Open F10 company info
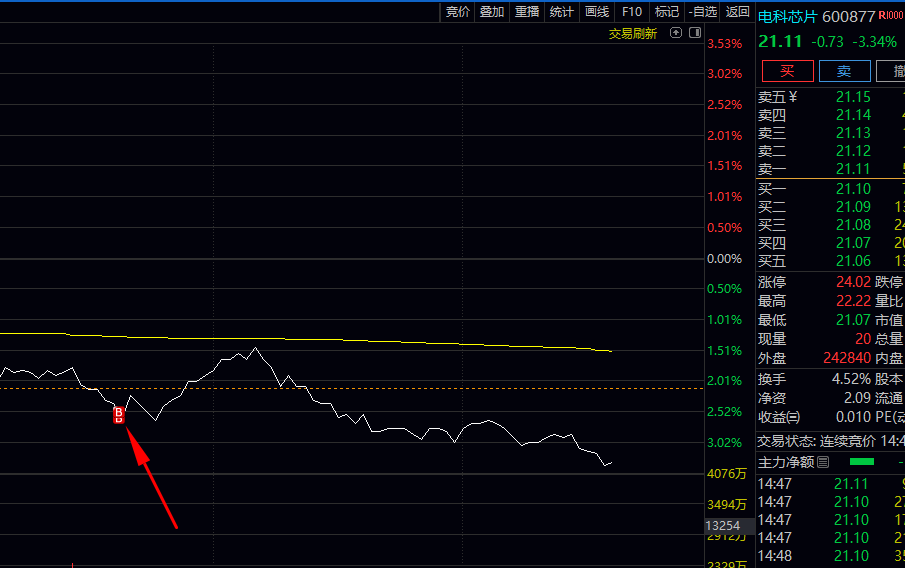The height and width of the screenshot is (568, 905). [x=632, y=12]
